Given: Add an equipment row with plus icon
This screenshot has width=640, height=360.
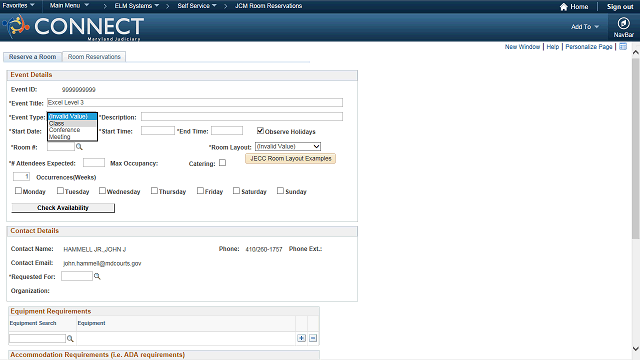Looking at the screenshot, I should click(x=301, y=338).
